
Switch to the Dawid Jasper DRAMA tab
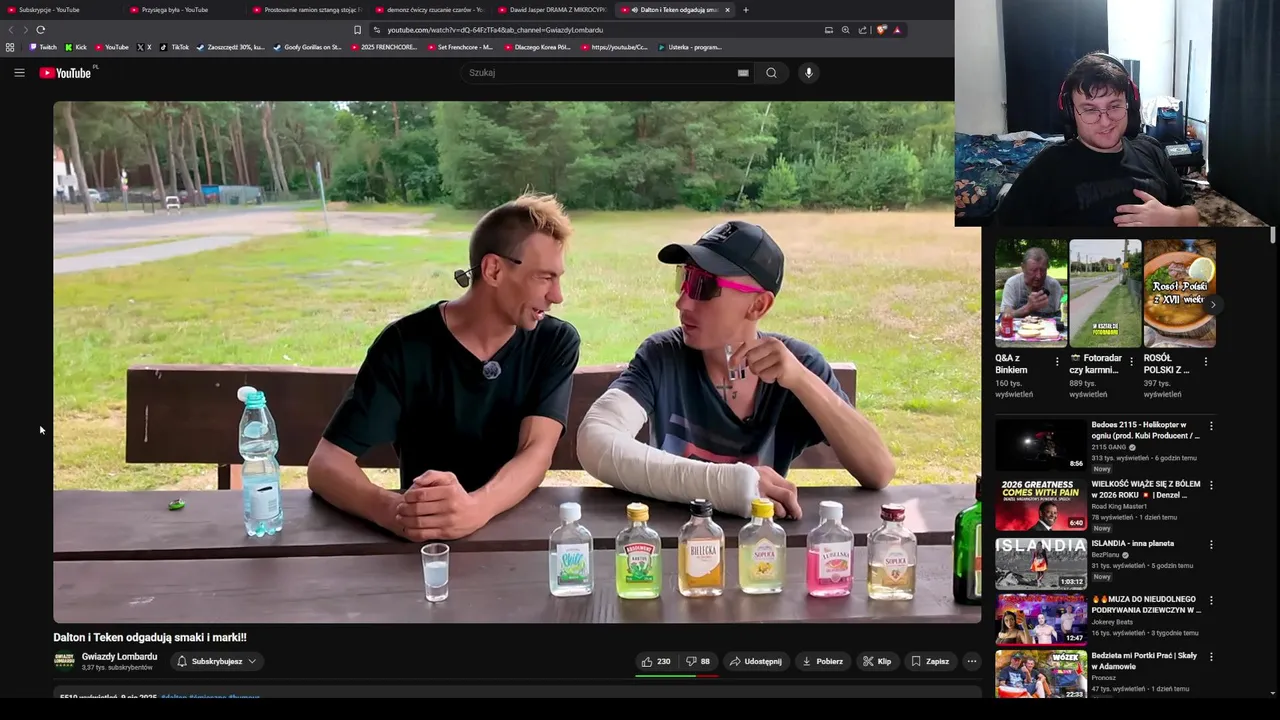(x=553, y=10)
